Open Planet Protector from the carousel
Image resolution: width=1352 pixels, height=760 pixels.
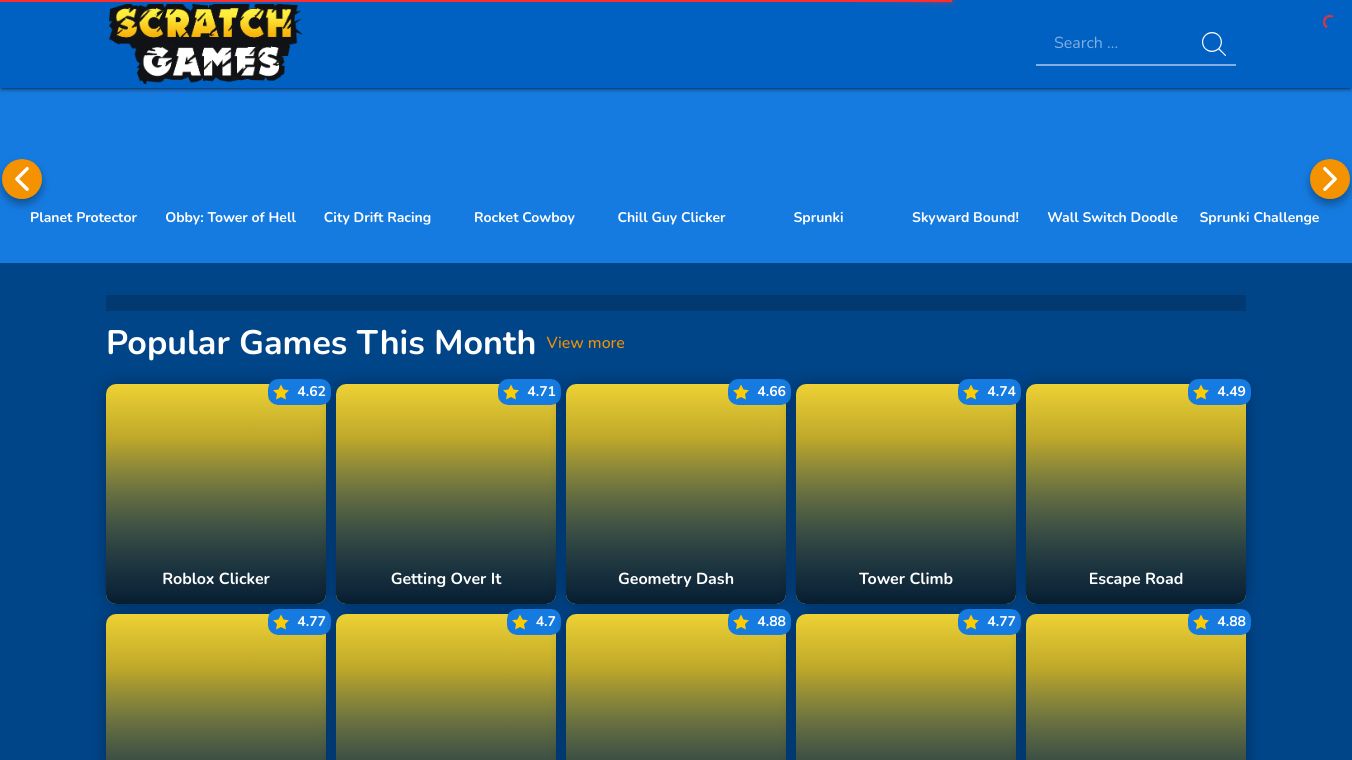83,217
